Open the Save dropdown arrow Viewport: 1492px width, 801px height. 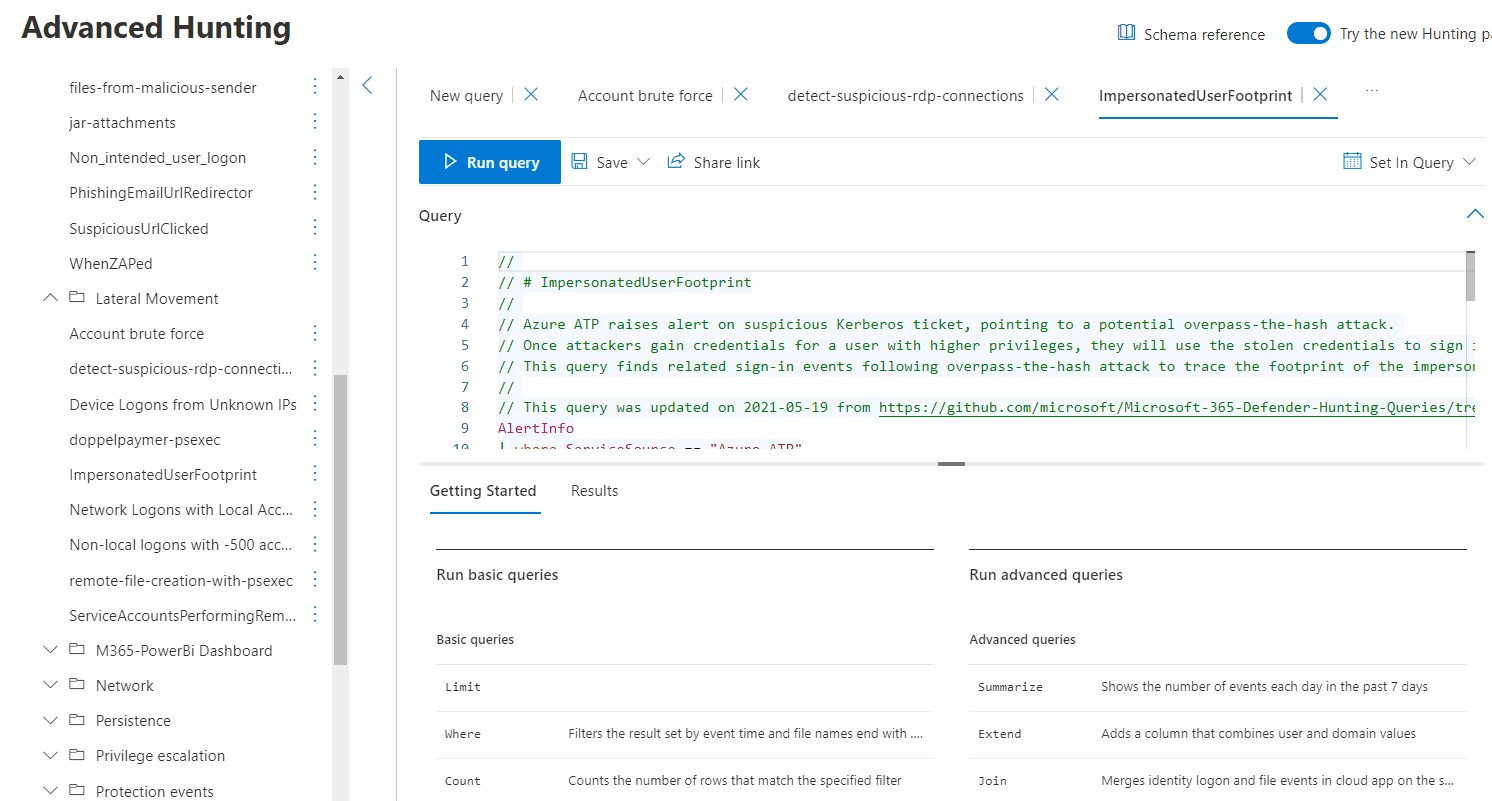(x=643, y=162)
